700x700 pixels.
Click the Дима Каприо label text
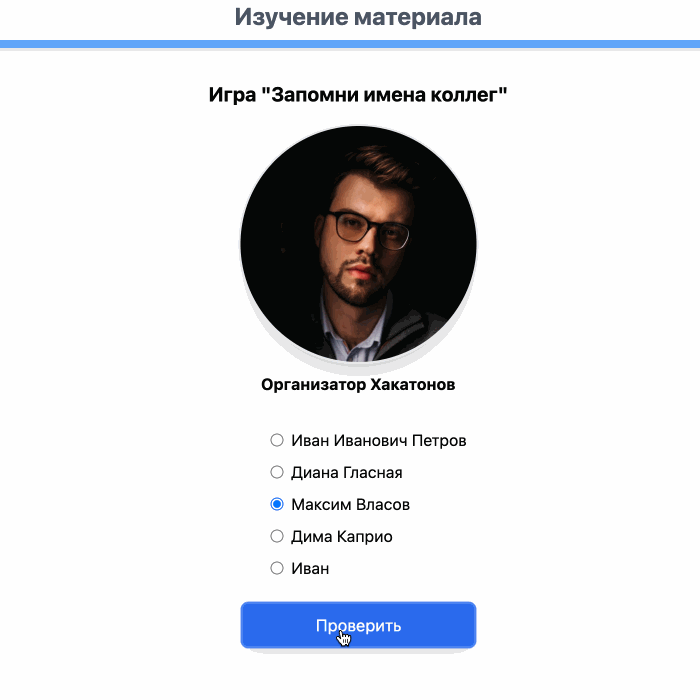pos(342,537)
